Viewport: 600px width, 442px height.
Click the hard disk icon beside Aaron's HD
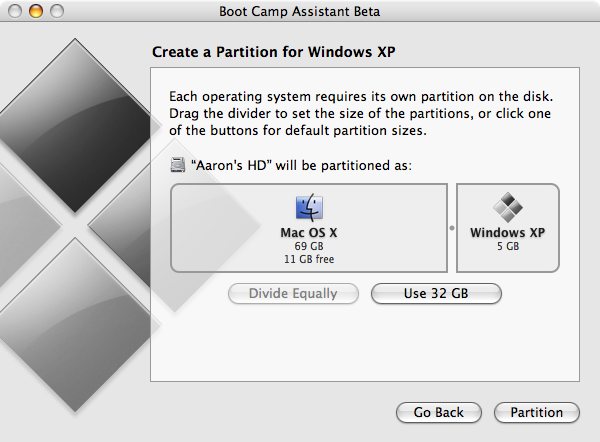click(x=177, y=164)
